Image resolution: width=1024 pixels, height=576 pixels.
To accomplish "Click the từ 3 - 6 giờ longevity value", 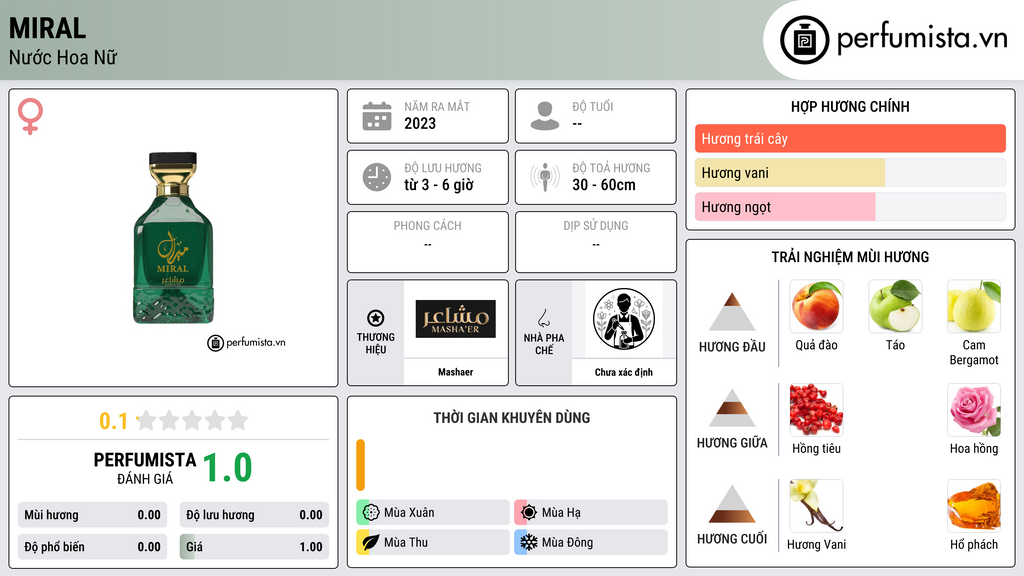I will [439, 185].
